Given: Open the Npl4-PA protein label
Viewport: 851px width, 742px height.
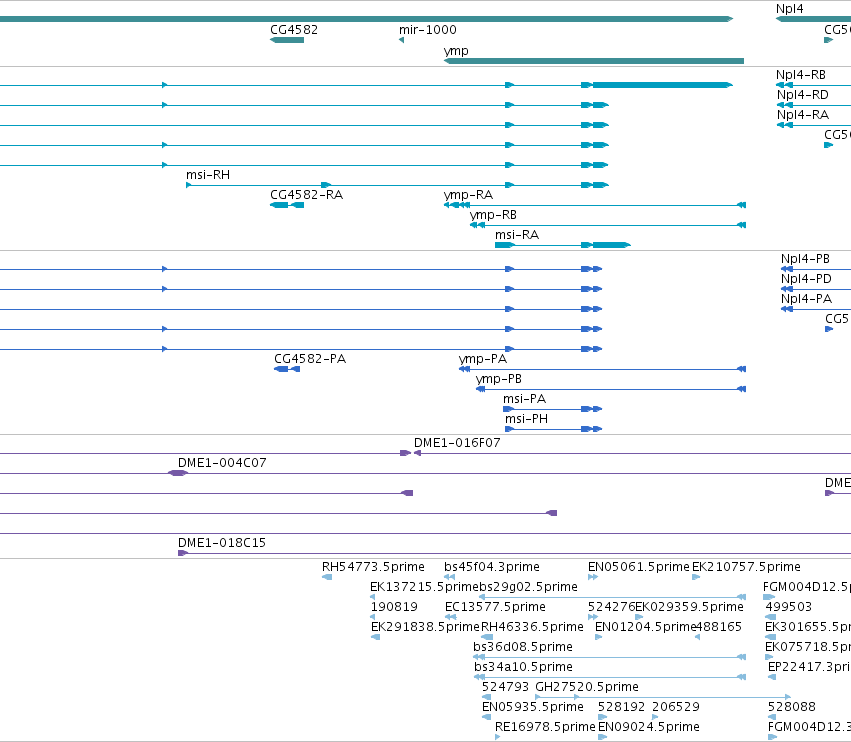Looking at the screenshot, I should coord(806,299).
